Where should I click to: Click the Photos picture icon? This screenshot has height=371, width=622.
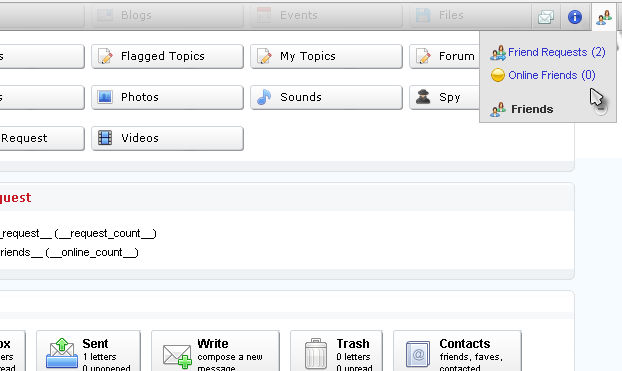105,97
